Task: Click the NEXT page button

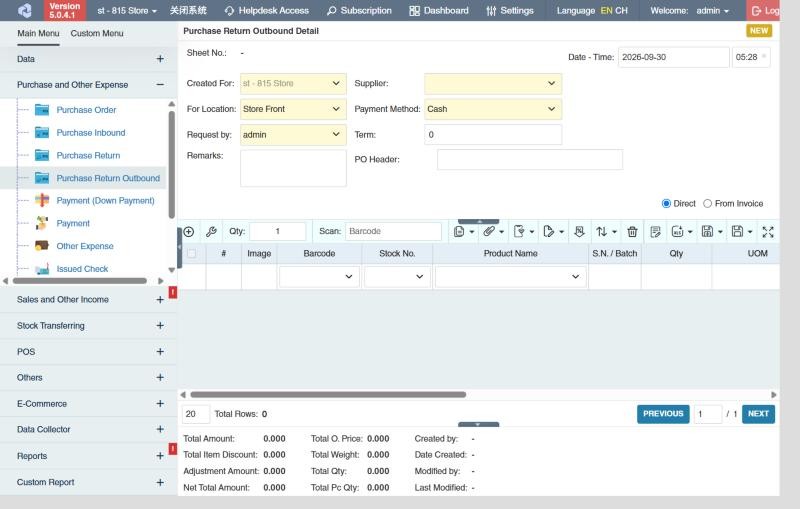Action: tap(758, 414)
